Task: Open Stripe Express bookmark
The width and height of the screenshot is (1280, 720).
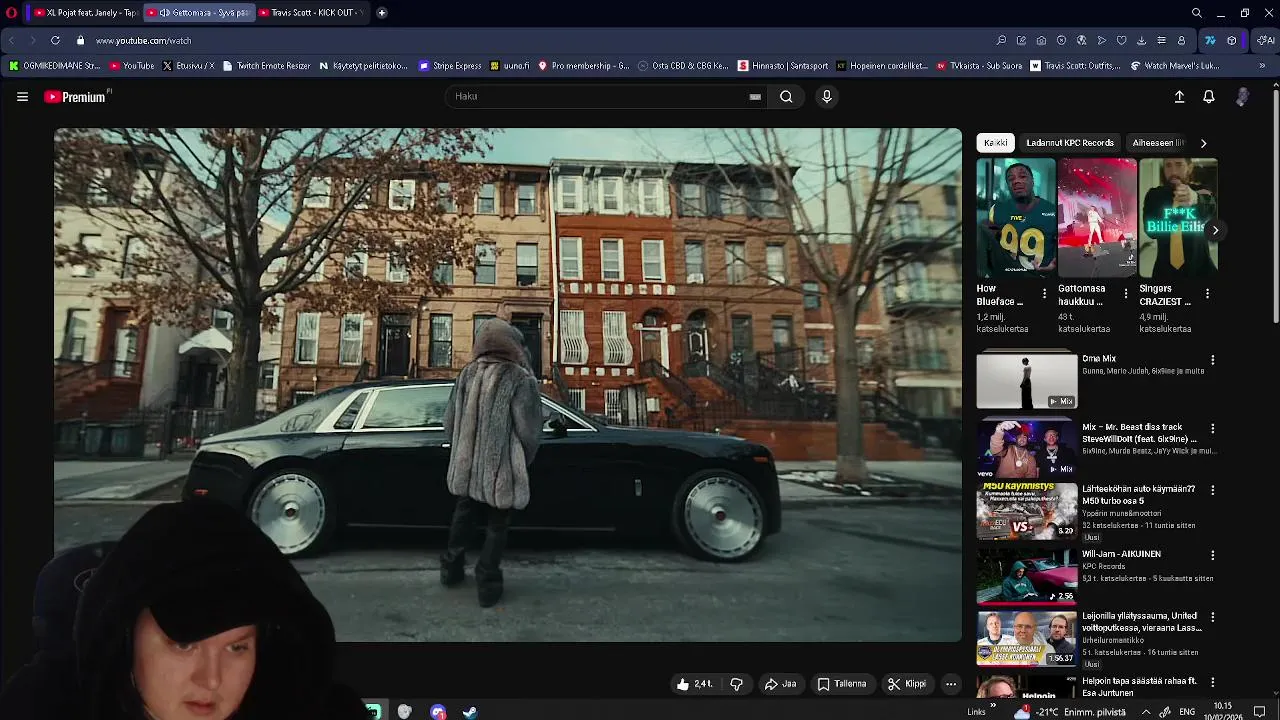Action: pos(450,66)
